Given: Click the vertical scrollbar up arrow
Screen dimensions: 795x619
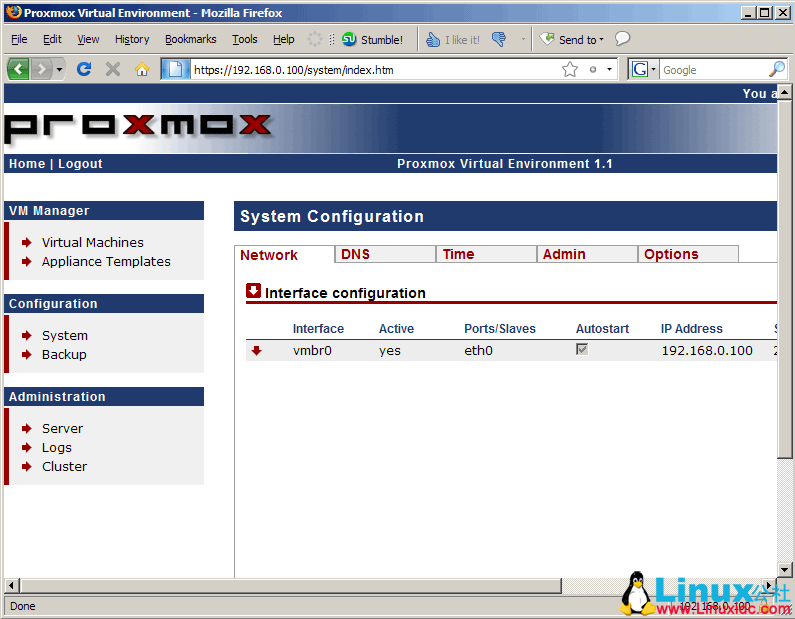Looking at the screenshot, I should (784, 92).
